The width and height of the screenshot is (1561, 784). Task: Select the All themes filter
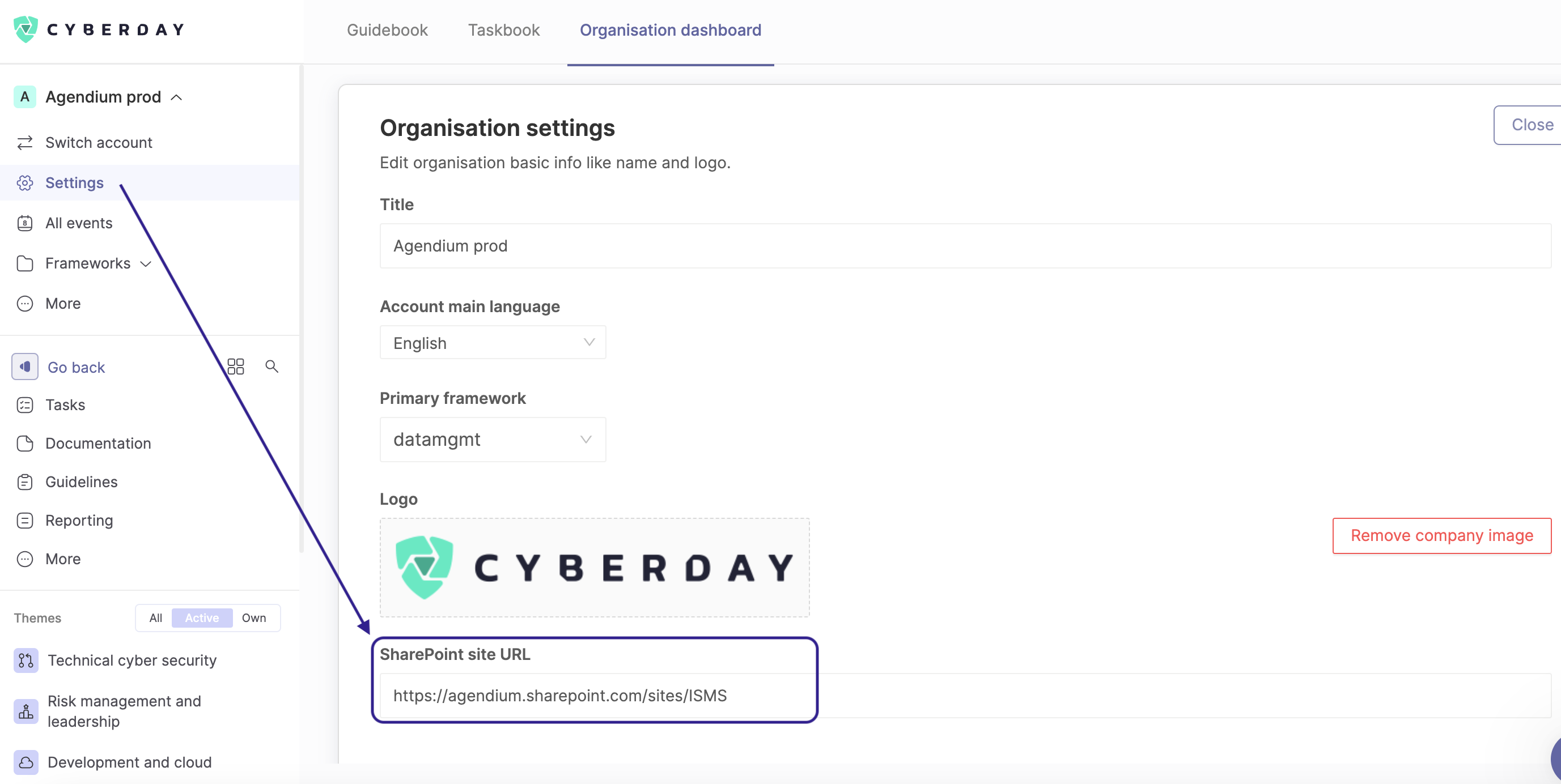click(156, 618)
